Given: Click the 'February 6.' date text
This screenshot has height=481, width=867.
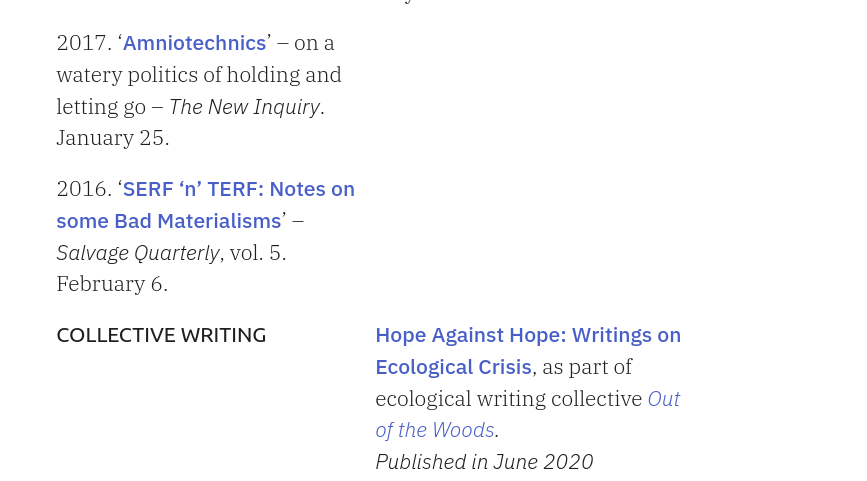Looking at the screenshot, I should click(x=112, y=284).
